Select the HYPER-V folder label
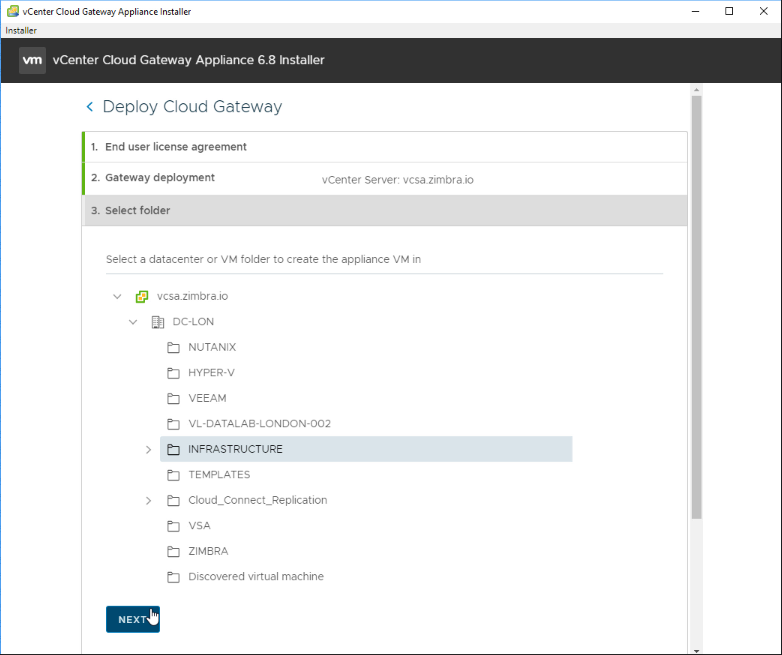The height and width of the screenshot is (655, 782). pyautogui.click(x=211, y=373)
